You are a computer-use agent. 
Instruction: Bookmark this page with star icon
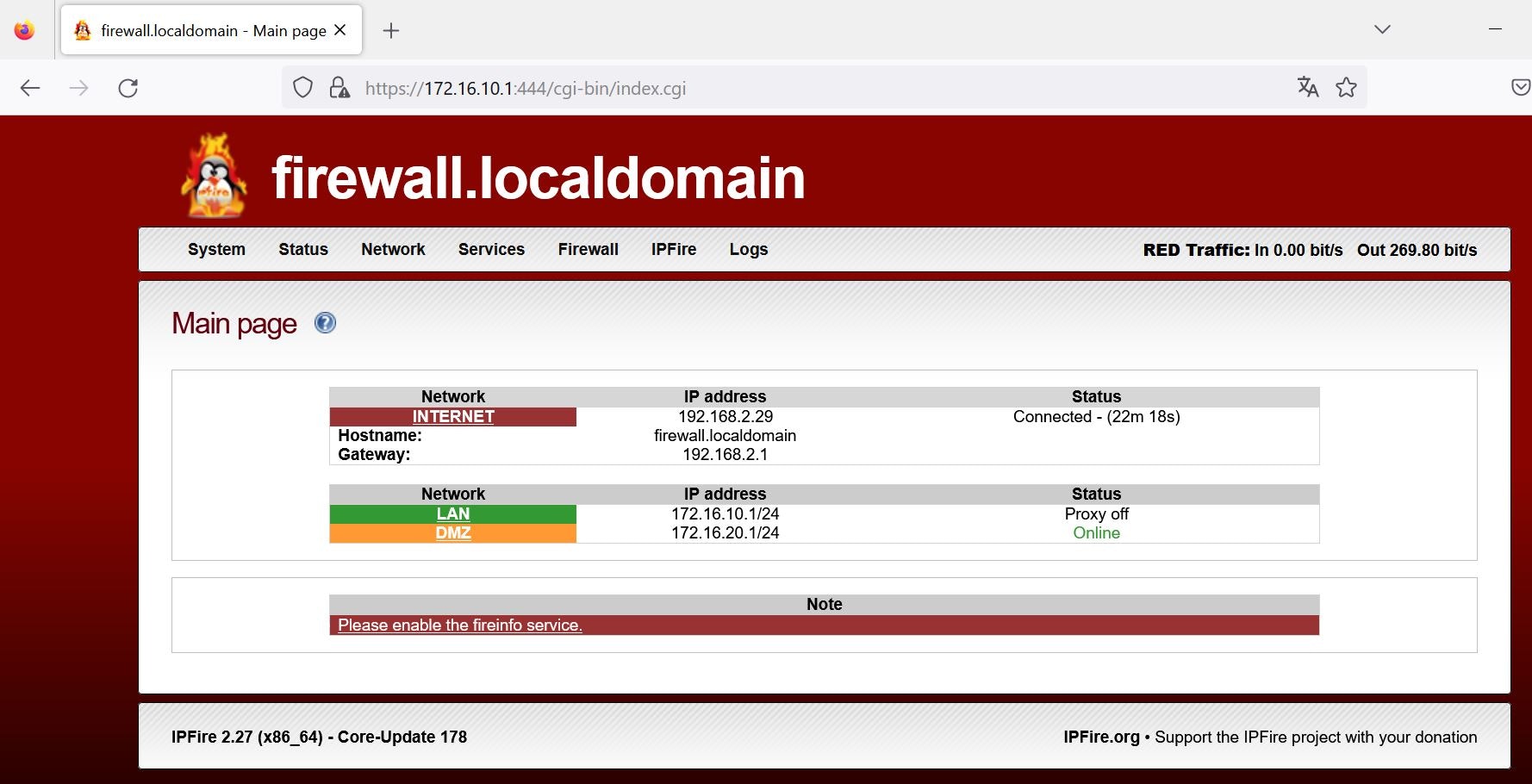click(x=1346, y=87)
